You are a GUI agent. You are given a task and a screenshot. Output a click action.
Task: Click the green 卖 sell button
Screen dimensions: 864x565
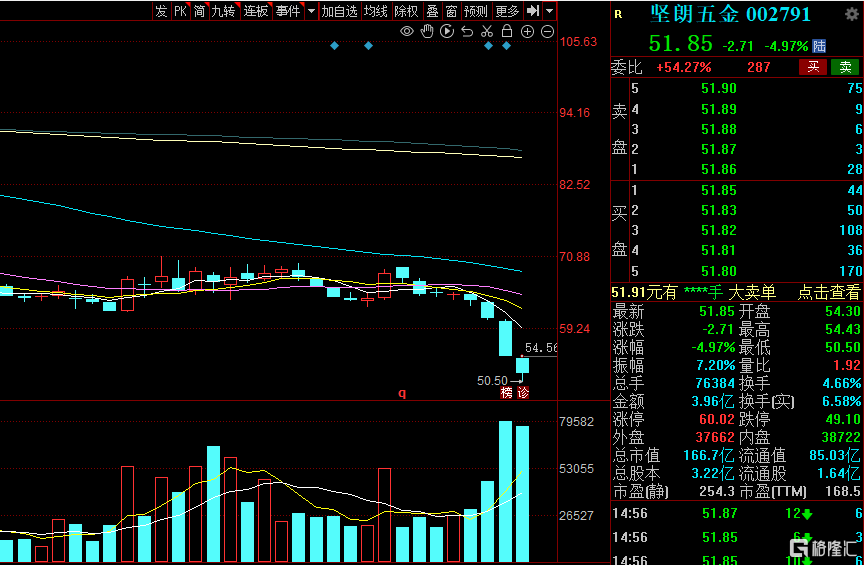click(845, 67)
